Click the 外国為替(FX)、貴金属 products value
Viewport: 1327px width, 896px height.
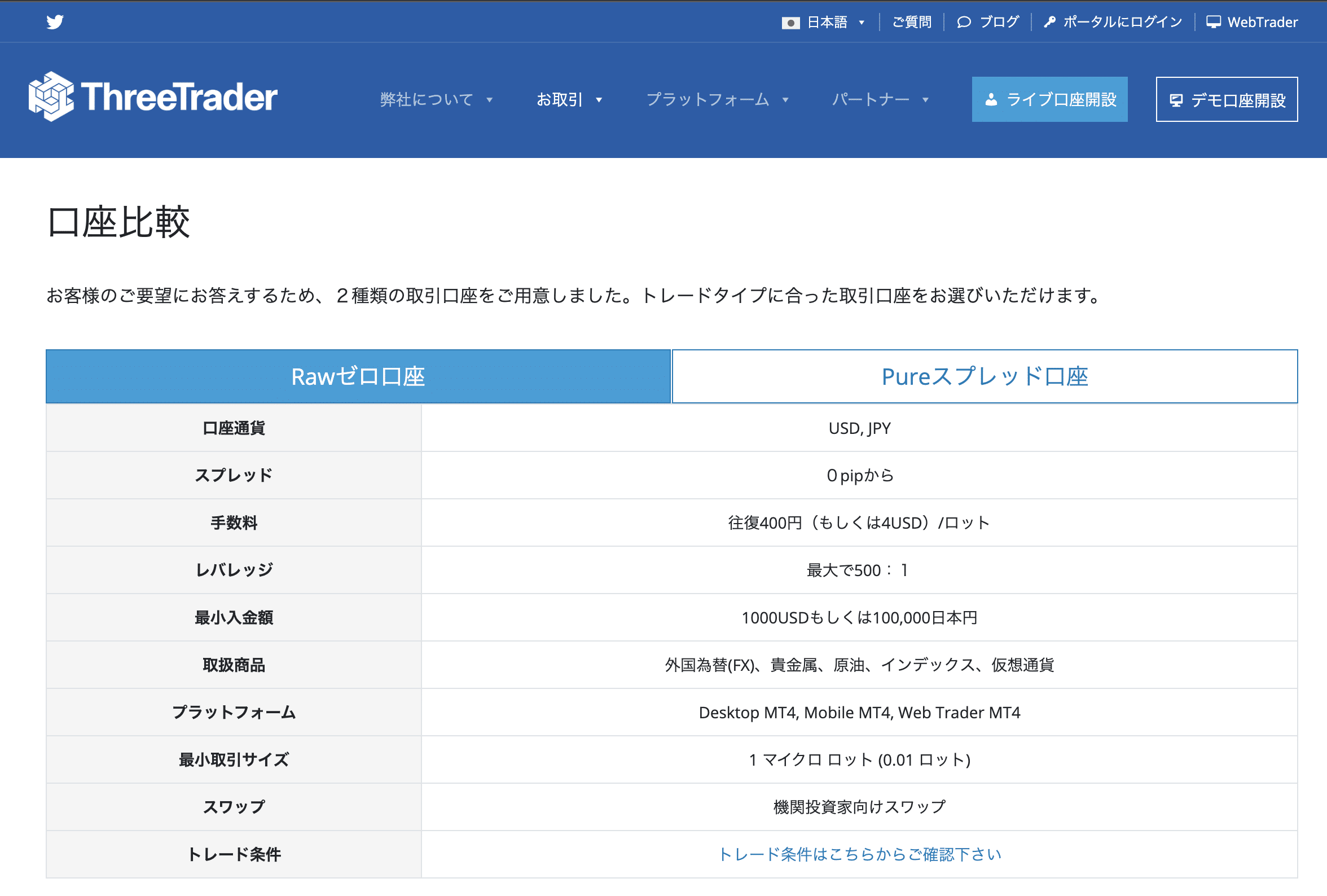(x=859, y=665)
